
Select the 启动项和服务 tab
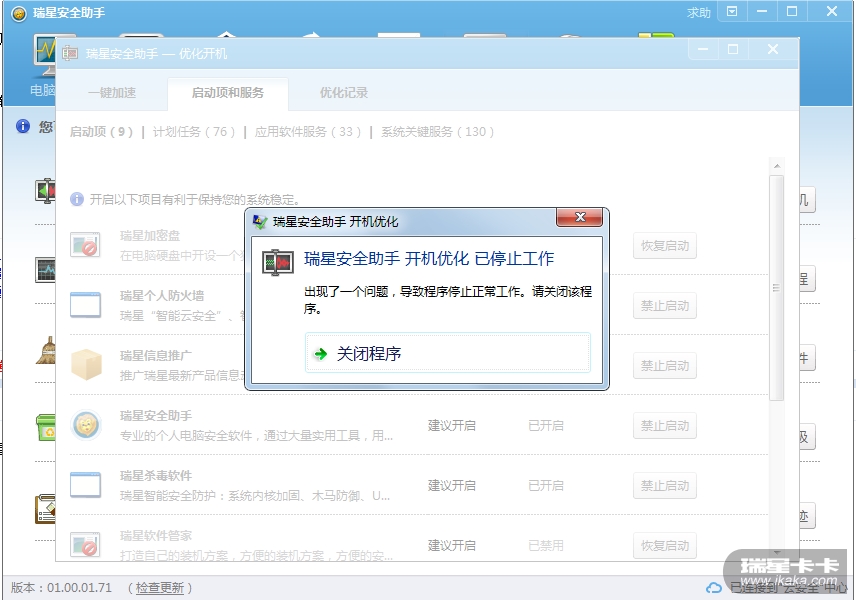[228, 93]
